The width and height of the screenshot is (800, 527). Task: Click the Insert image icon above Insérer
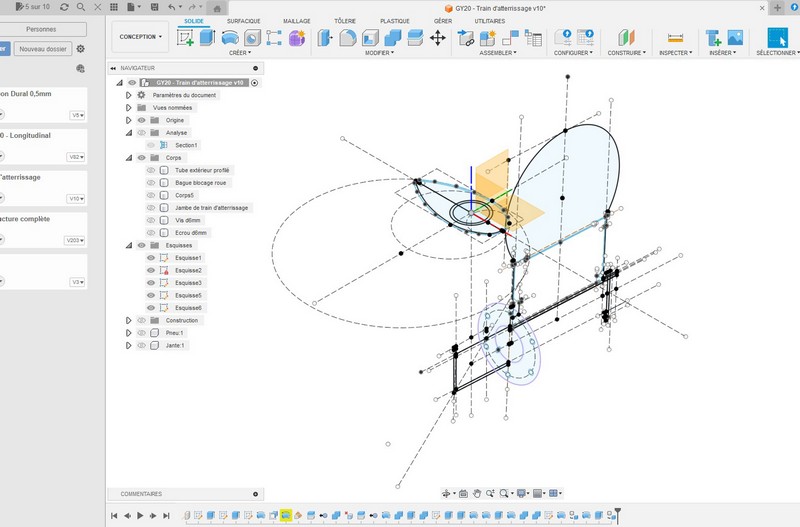pyautogui.click(x=735, y=38)
